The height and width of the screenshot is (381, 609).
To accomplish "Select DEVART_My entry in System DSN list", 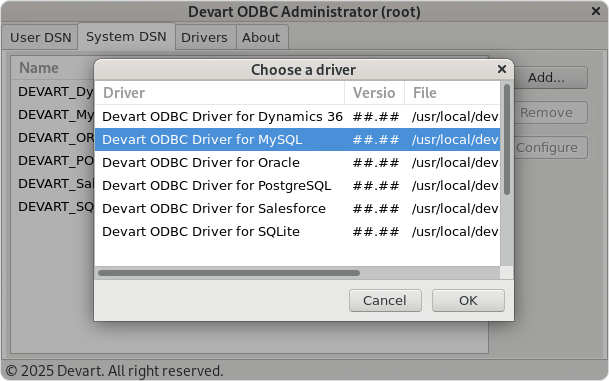I will click(56, 115).
